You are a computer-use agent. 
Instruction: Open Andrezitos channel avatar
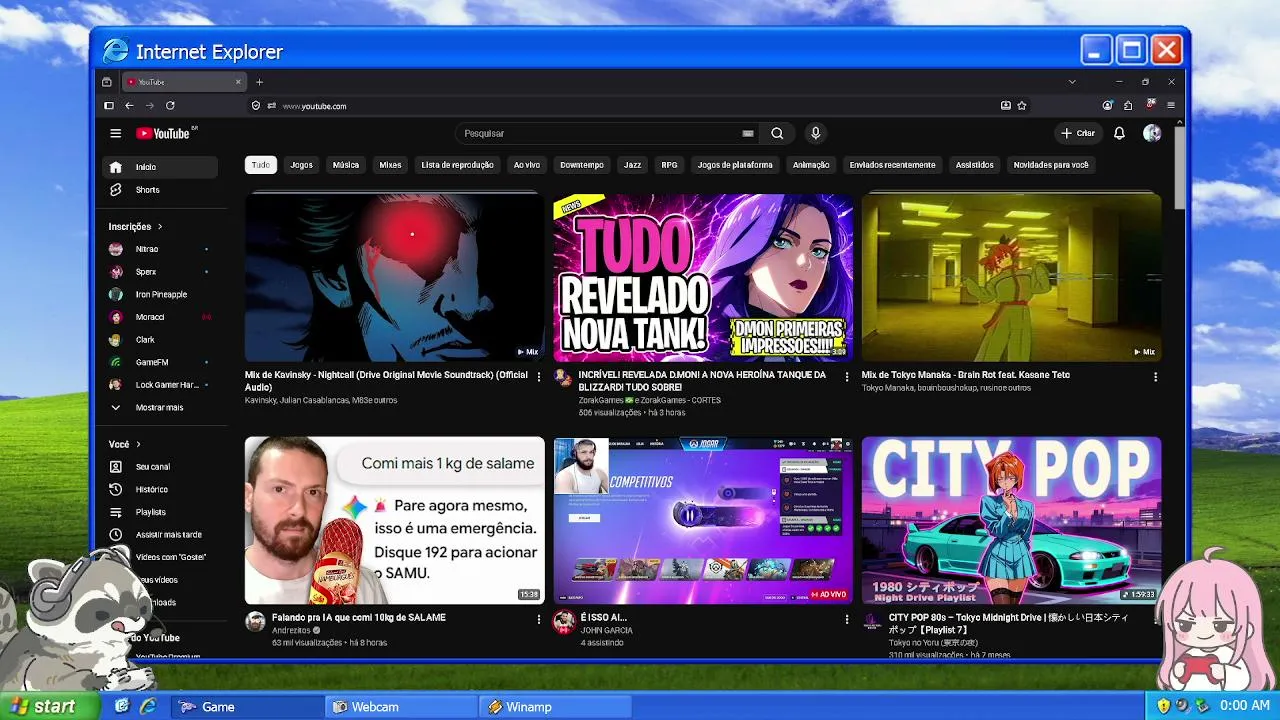[255, 621]
